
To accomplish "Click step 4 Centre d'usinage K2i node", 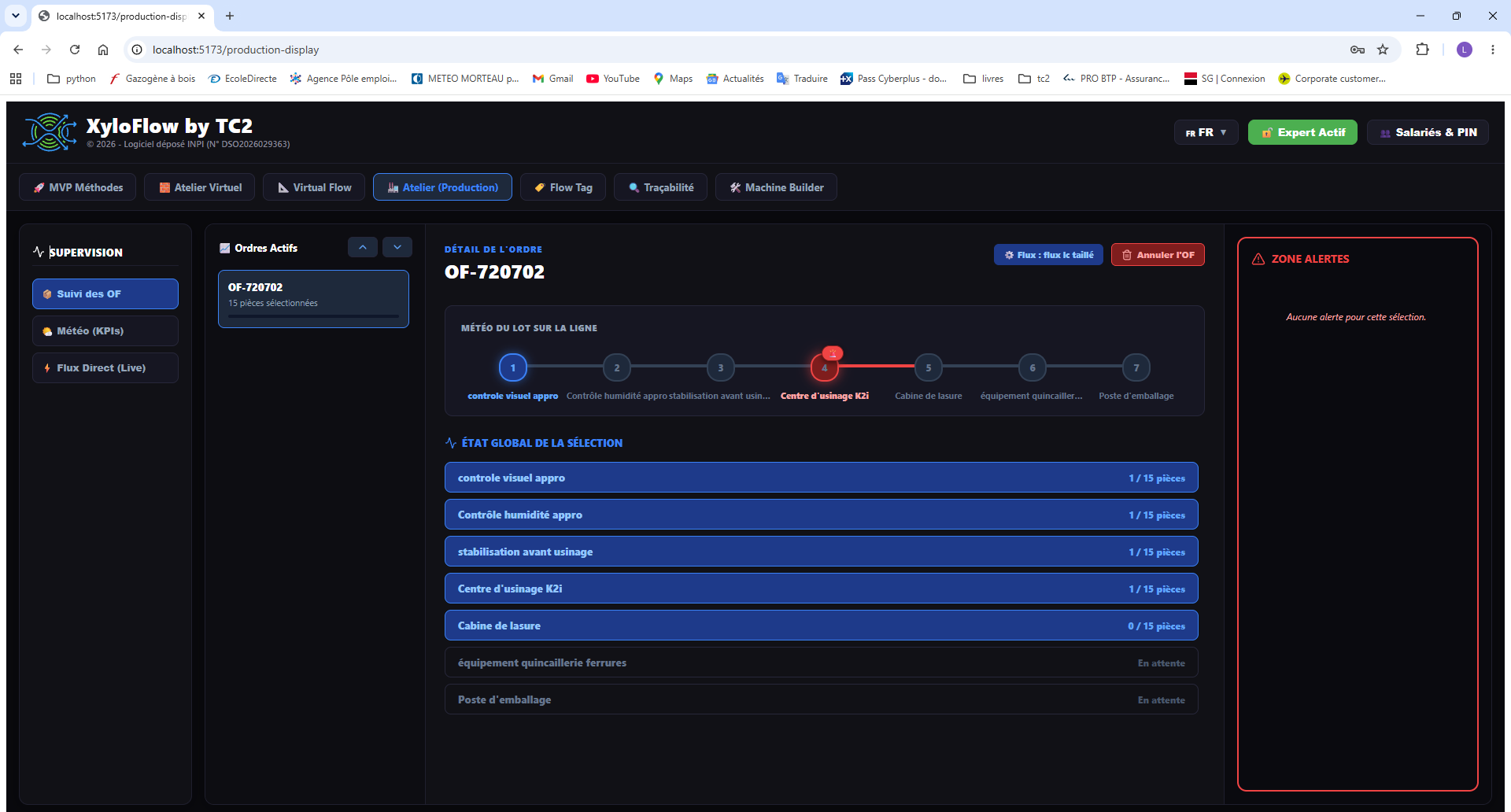I will 824,367.
